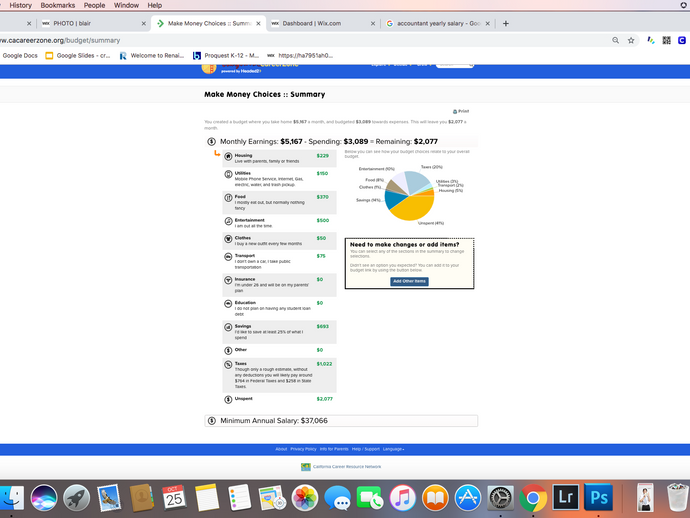Close the Dashboard | Wix.com tab

[x=373, y=23]
